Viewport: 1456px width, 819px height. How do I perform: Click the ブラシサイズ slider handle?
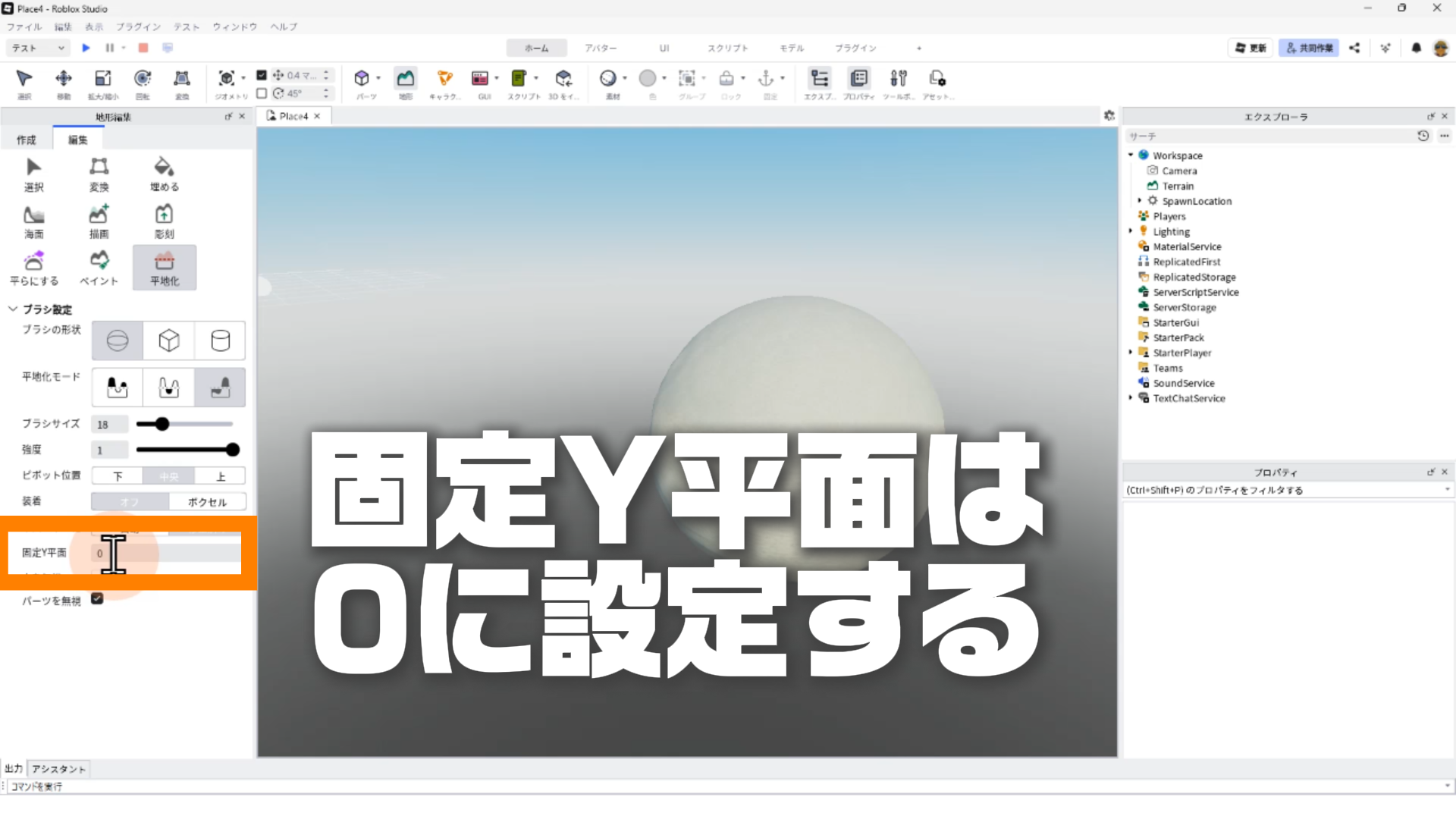coord(162,424)
